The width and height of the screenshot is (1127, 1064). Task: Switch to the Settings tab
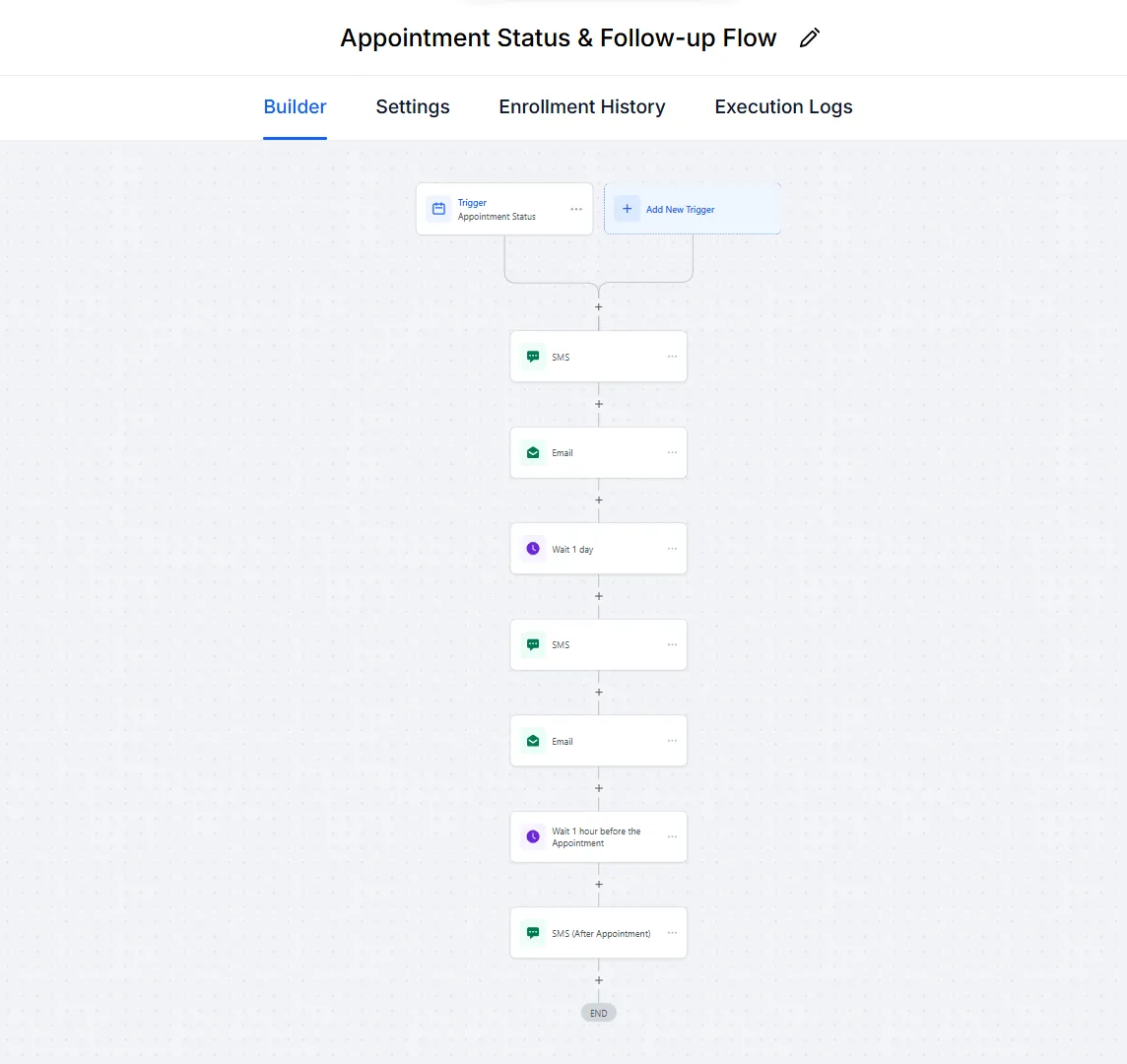[x=413, y=107]
